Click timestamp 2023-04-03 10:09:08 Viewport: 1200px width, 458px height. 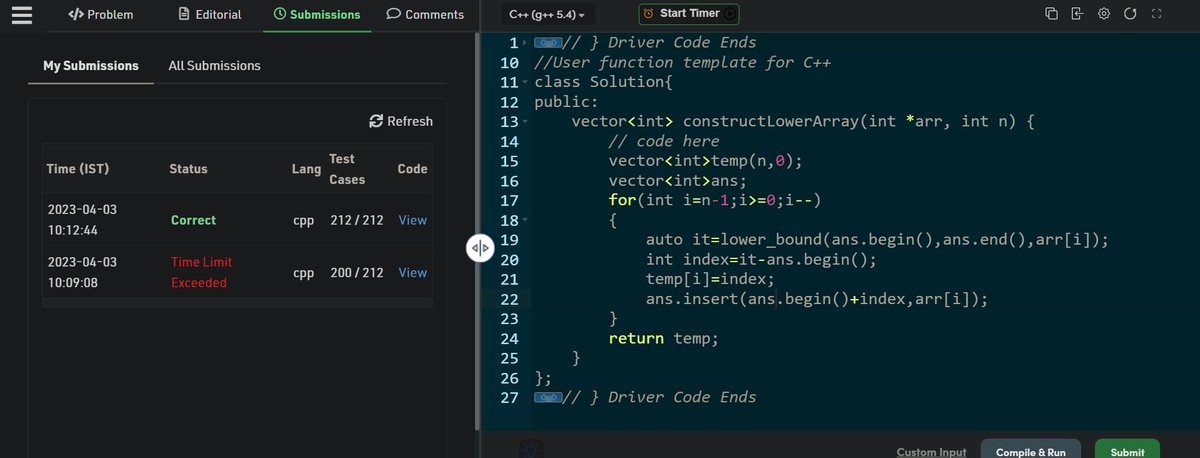coord(82,272)
